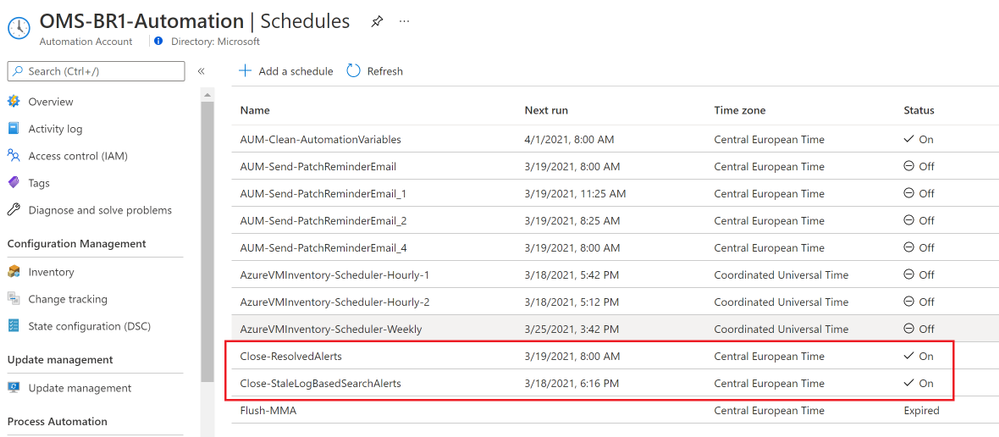Open Change tracking

pos(68,299)
